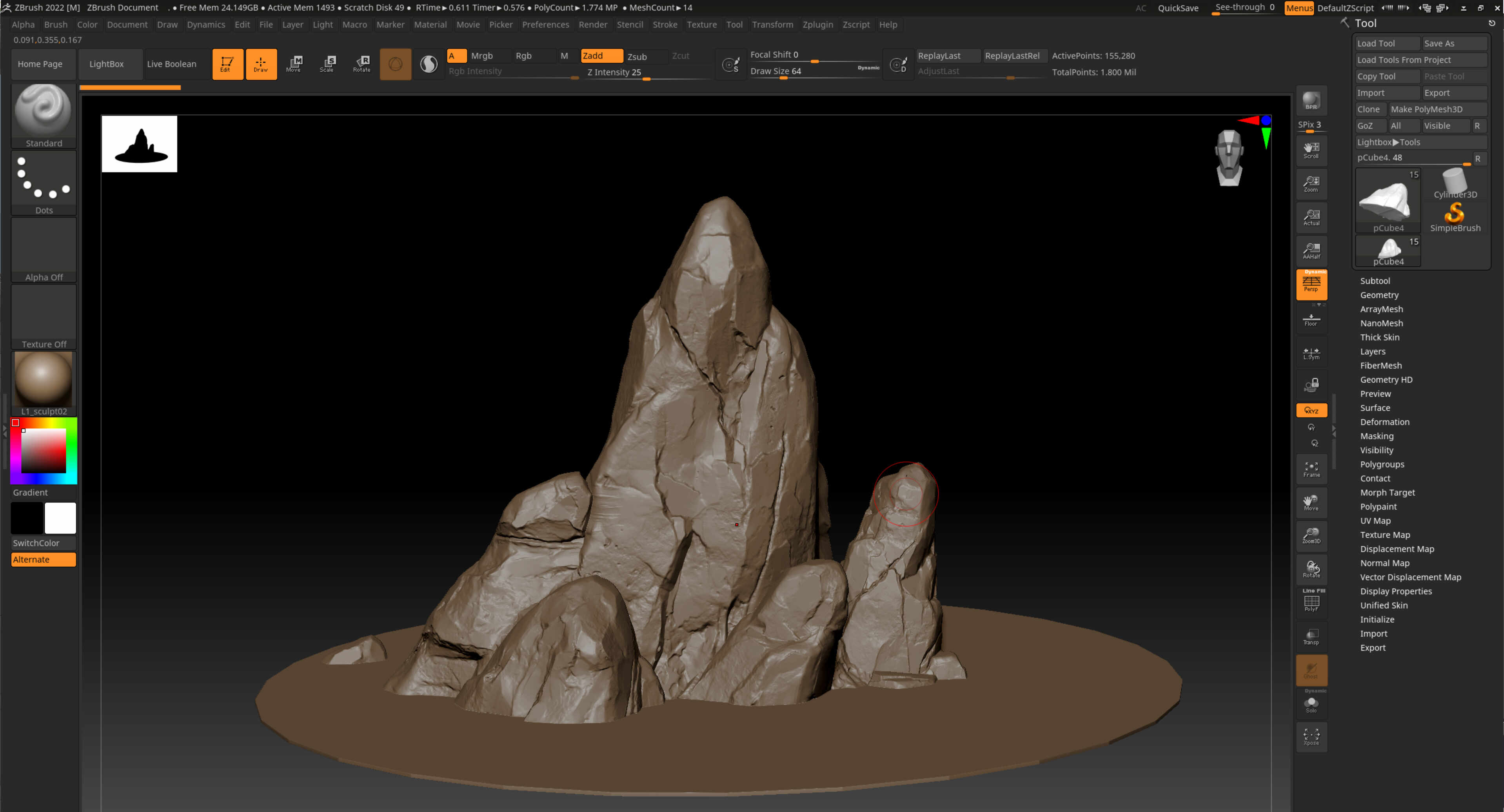Click the Make PolyMesh3D button

(x=1428, y=109)
